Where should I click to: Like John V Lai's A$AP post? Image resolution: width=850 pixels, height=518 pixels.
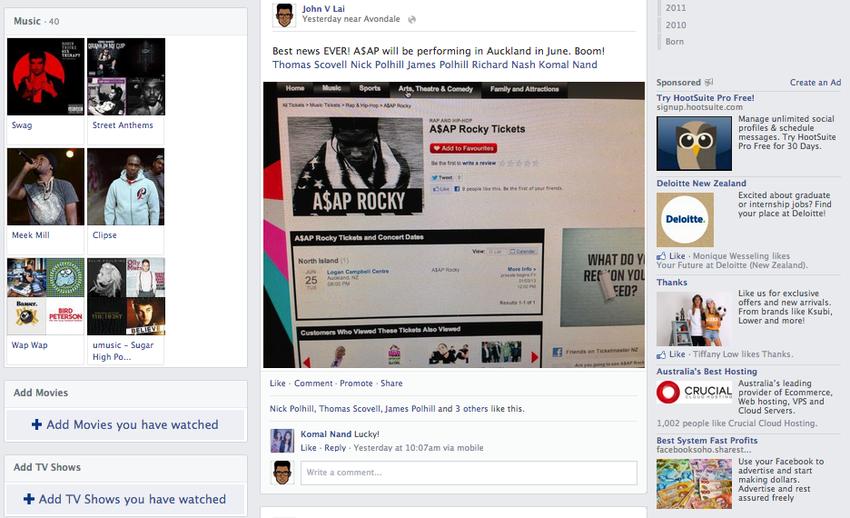click(277, 383)
